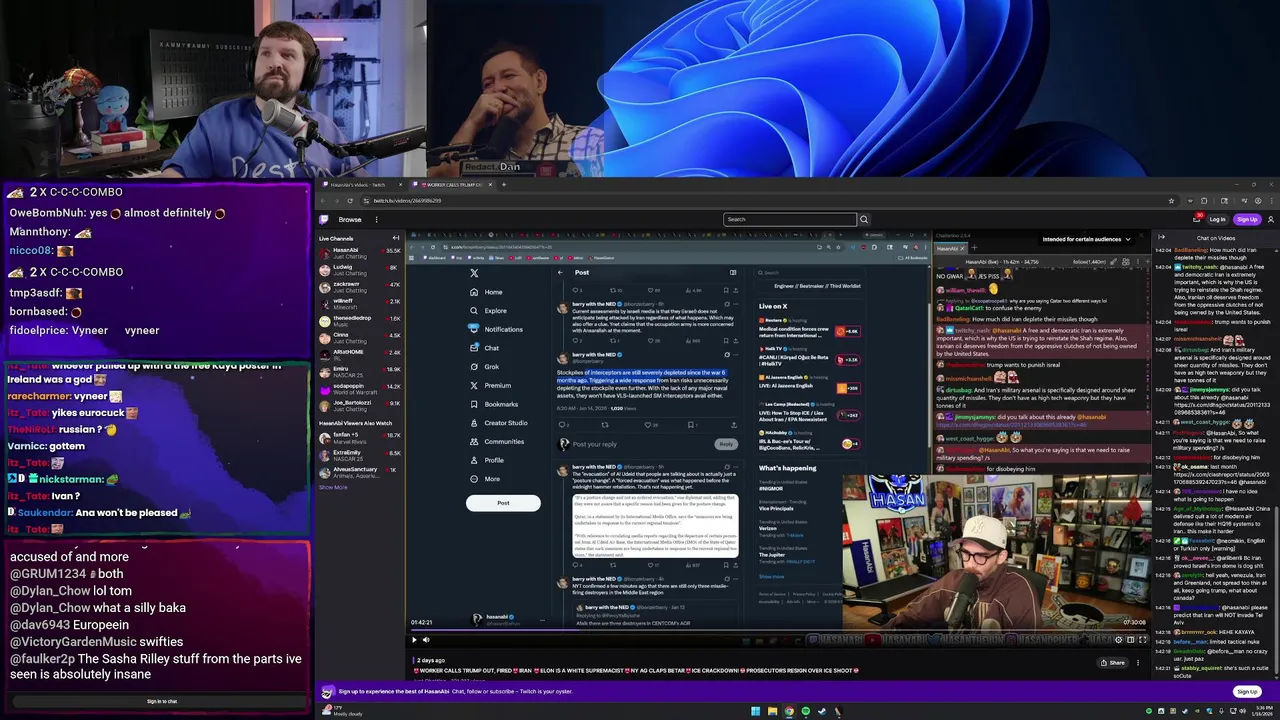The height and width of the screenshot is (720, 1280).
Task: Open File Explorer from the taskbar
Action: pos(772,711)
